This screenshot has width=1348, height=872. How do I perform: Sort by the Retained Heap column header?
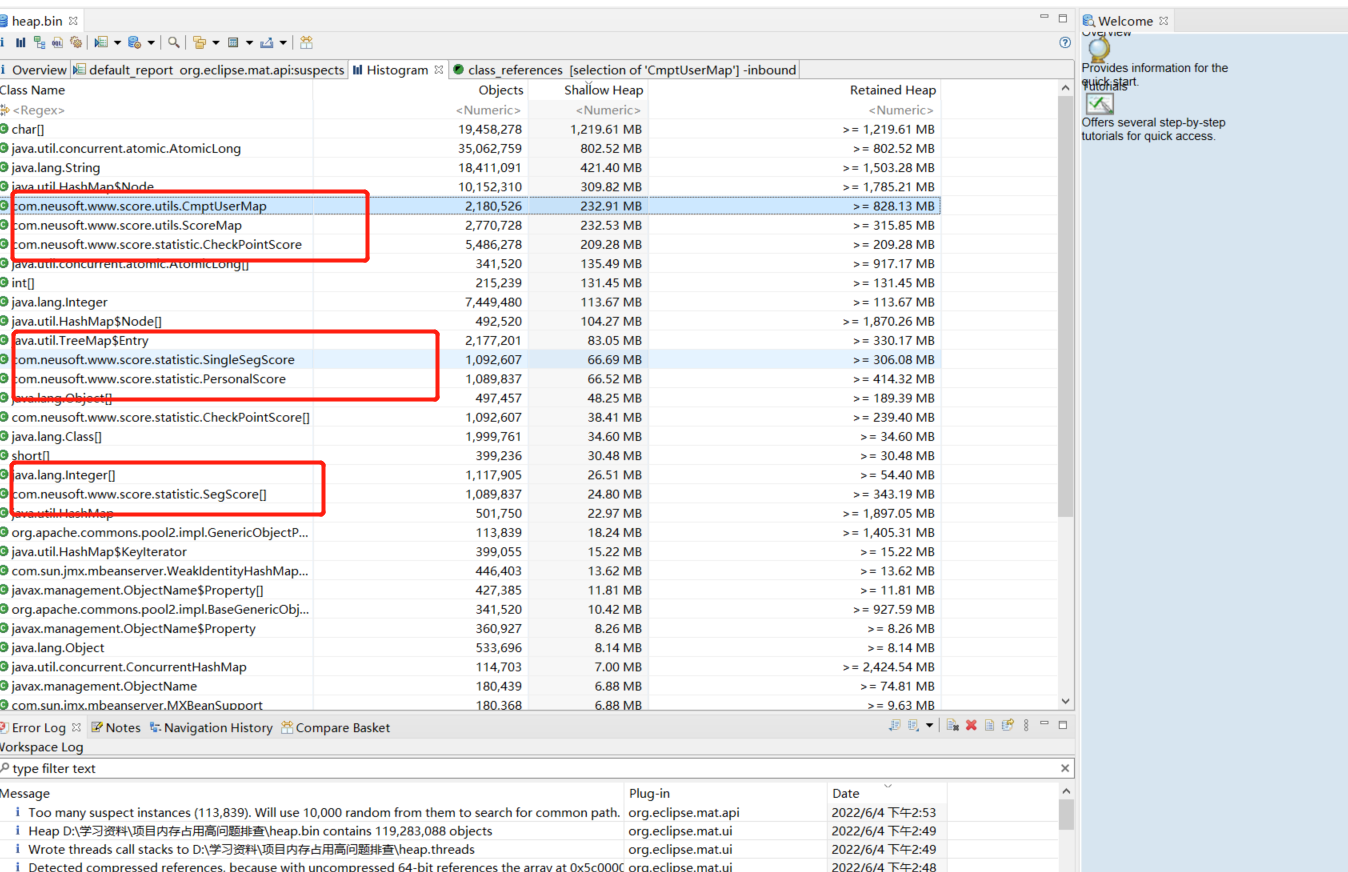[x=794, y=90]
